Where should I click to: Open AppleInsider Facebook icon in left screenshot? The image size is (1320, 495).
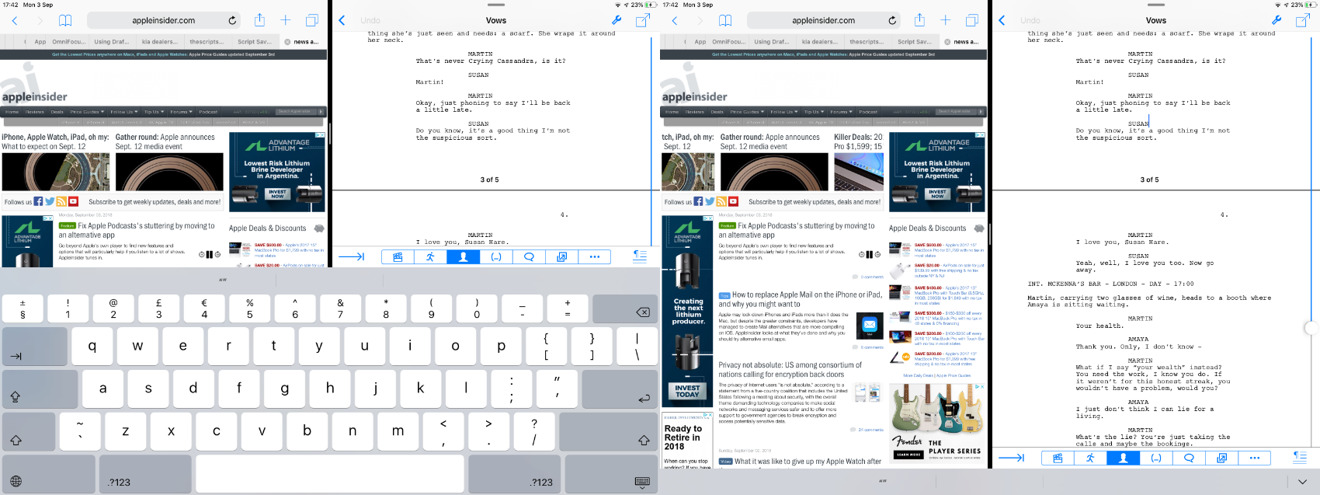coord(39,201)
